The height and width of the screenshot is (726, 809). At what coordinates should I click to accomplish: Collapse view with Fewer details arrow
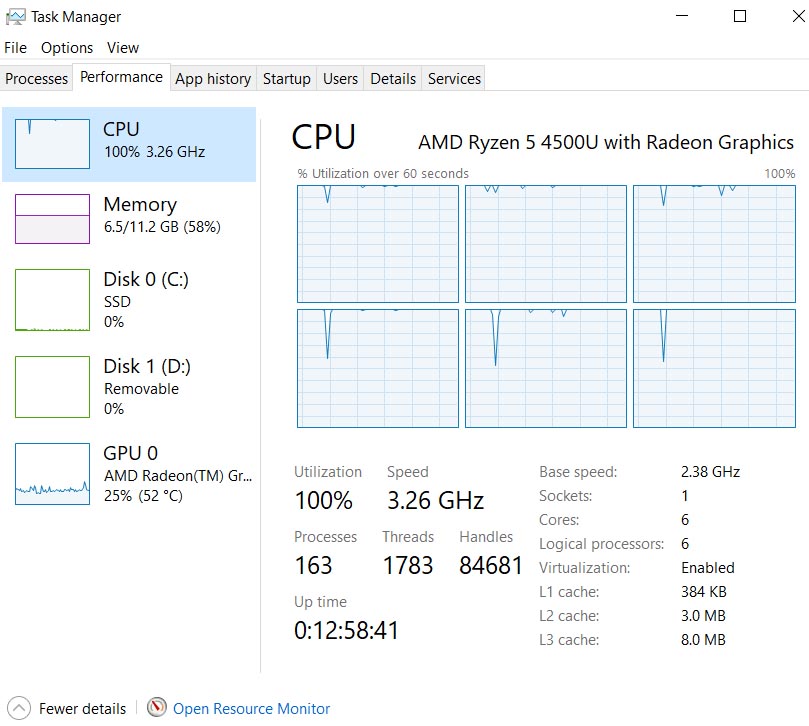click(19, 708)
